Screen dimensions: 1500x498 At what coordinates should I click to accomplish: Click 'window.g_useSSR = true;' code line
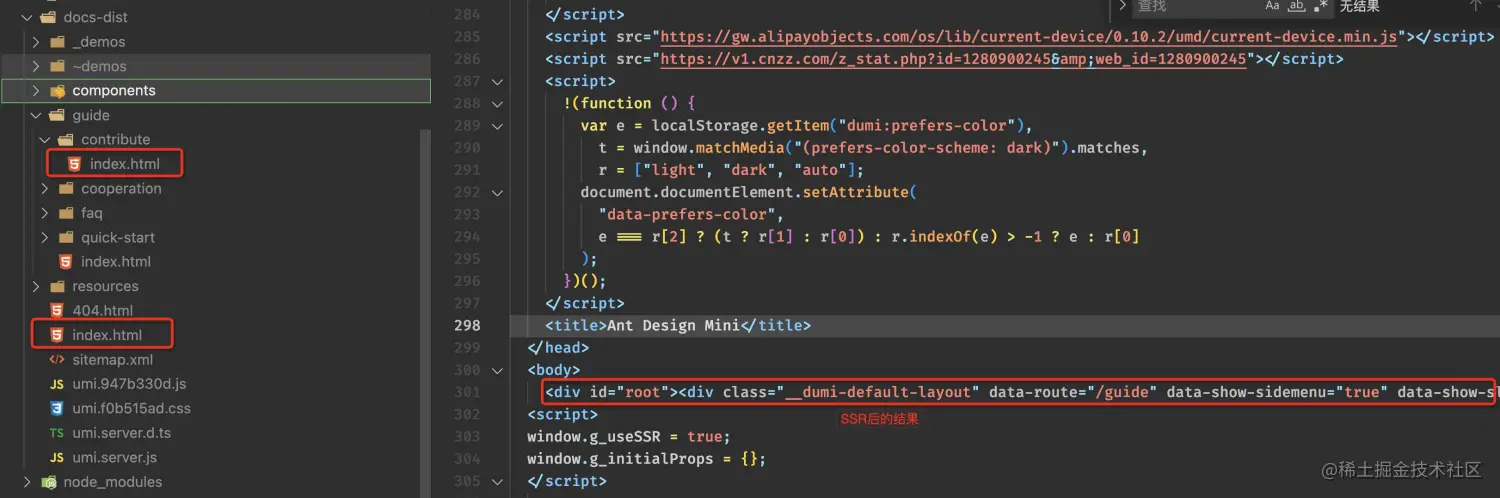point(630,436)
